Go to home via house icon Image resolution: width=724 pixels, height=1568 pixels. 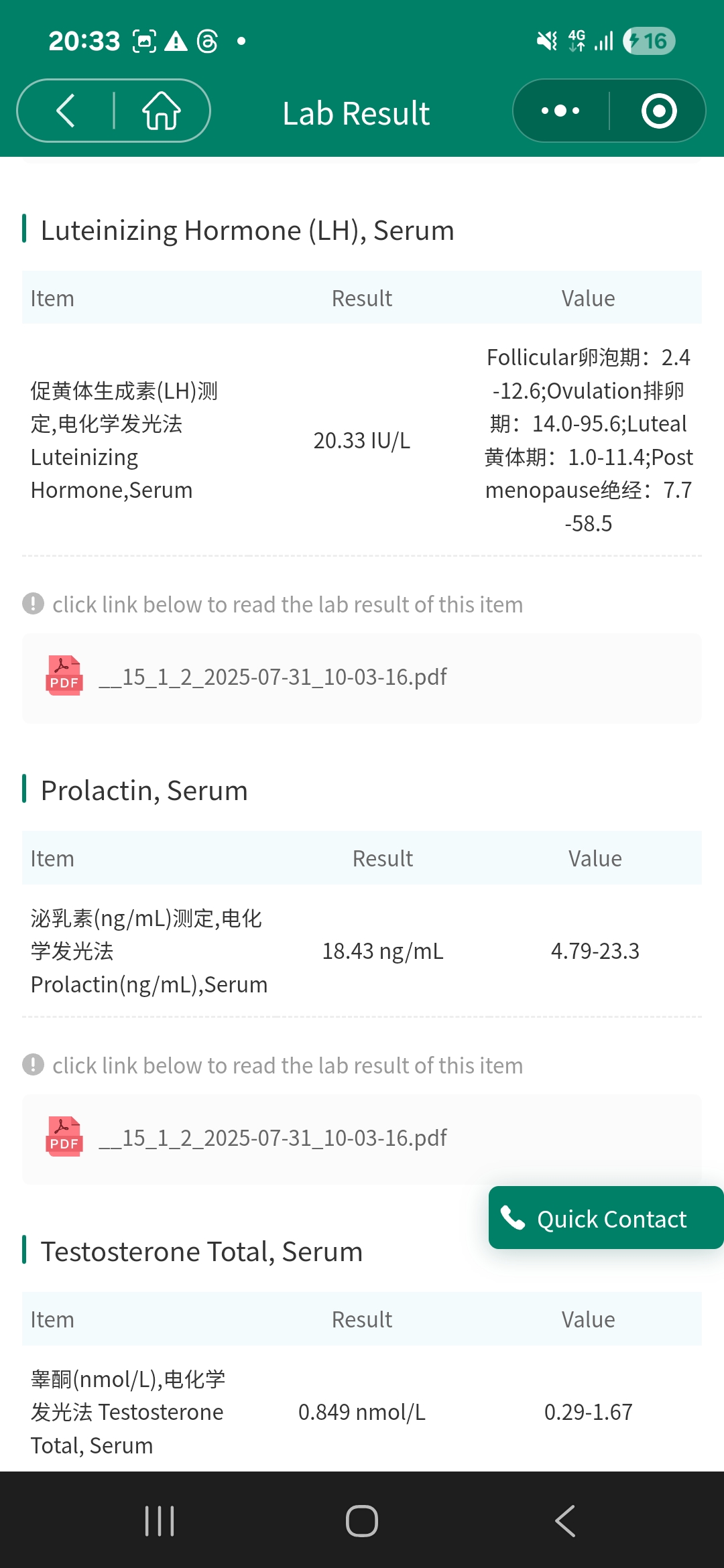[162, 111]
